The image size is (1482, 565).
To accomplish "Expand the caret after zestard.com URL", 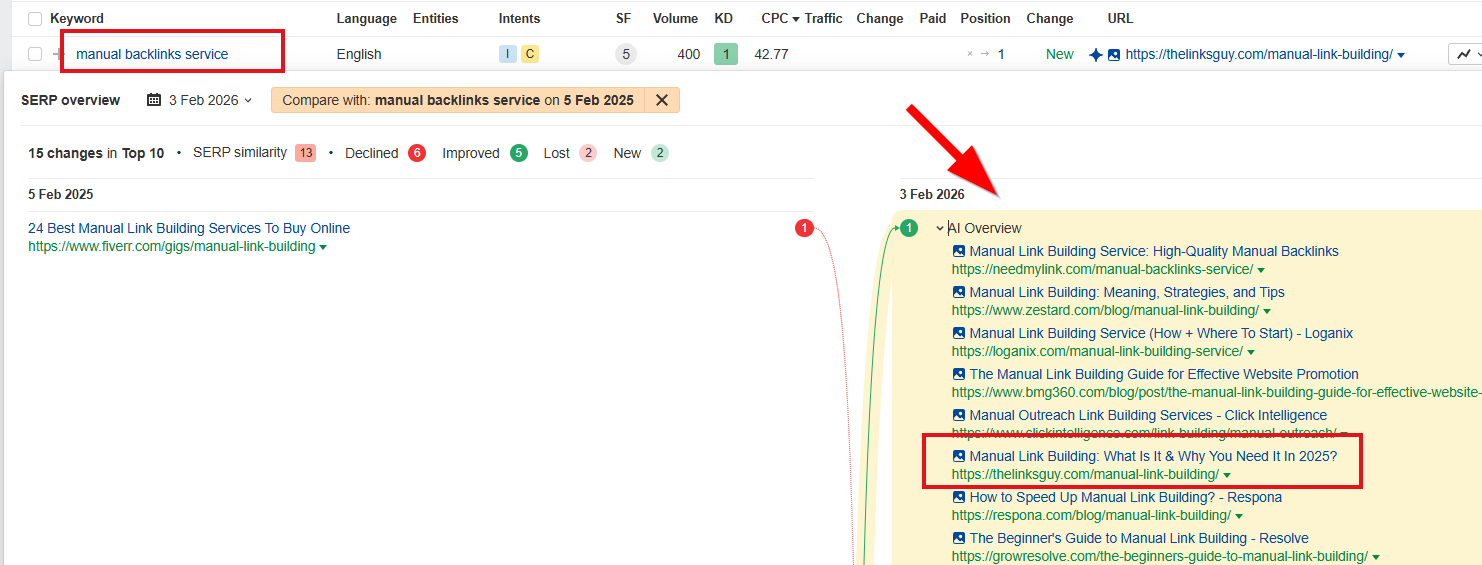I will point(1267,311).
